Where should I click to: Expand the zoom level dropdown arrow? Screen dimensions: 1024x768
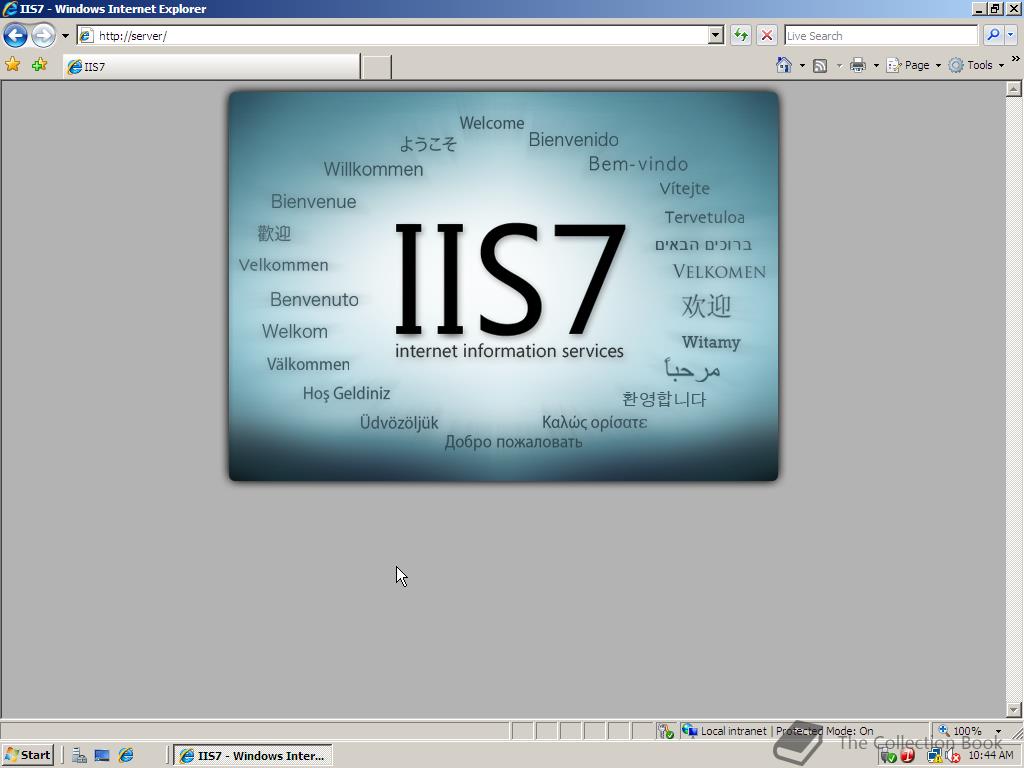[998, 731]
